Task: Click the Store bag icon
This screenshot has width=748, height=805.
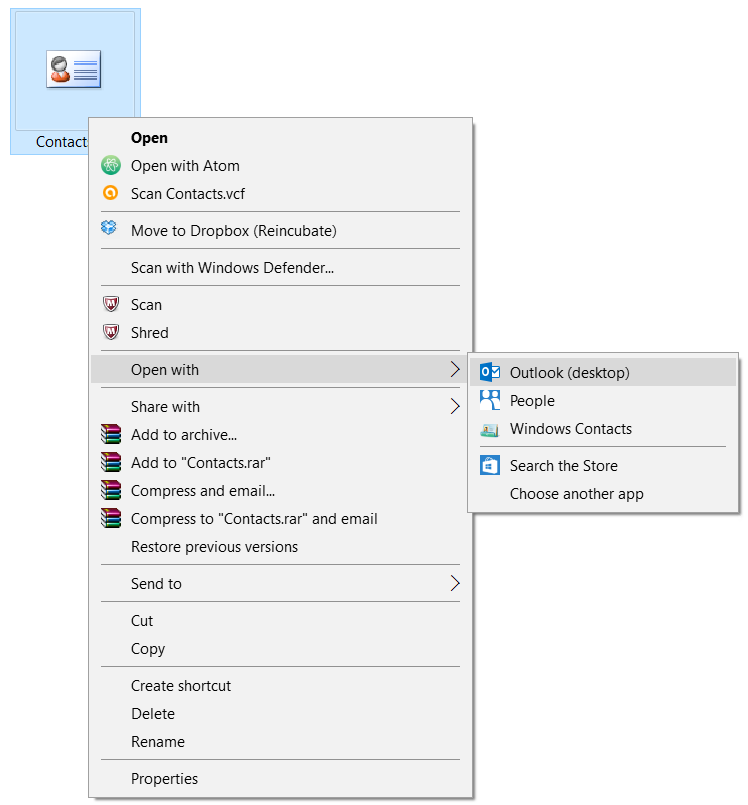Action: pos(490,465)
